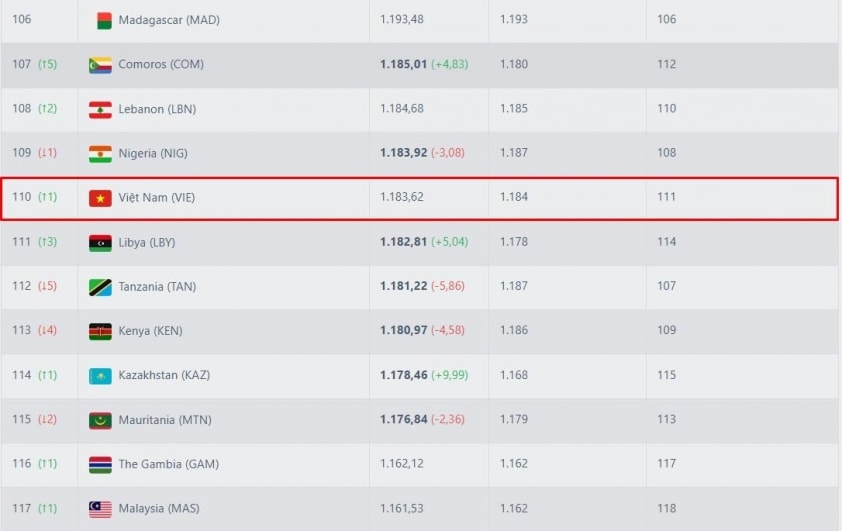Click Libya's rank cell 111
The width and height of the screenshot is (842, 531).
pyautogui.click(x=21, y=242)
